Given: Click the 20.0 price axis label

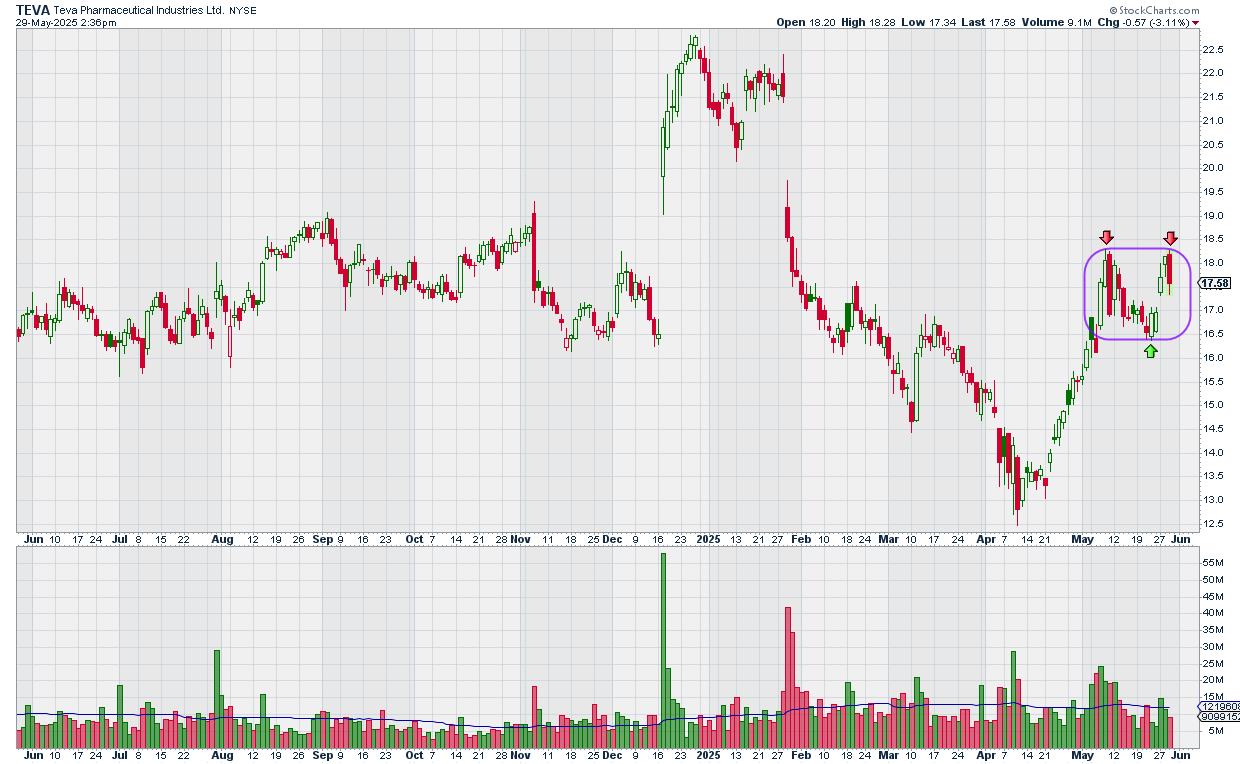Looking at the screenshot, I should (1212, 168).
